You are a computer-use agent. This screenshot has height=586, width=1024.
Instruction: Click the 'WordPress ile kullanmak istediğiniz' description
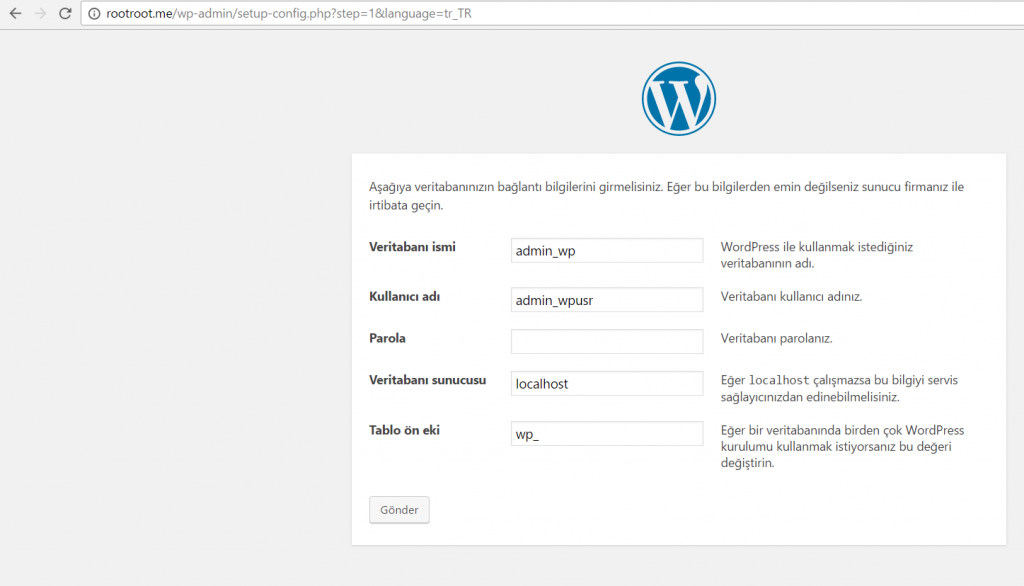tap(816, 255)
